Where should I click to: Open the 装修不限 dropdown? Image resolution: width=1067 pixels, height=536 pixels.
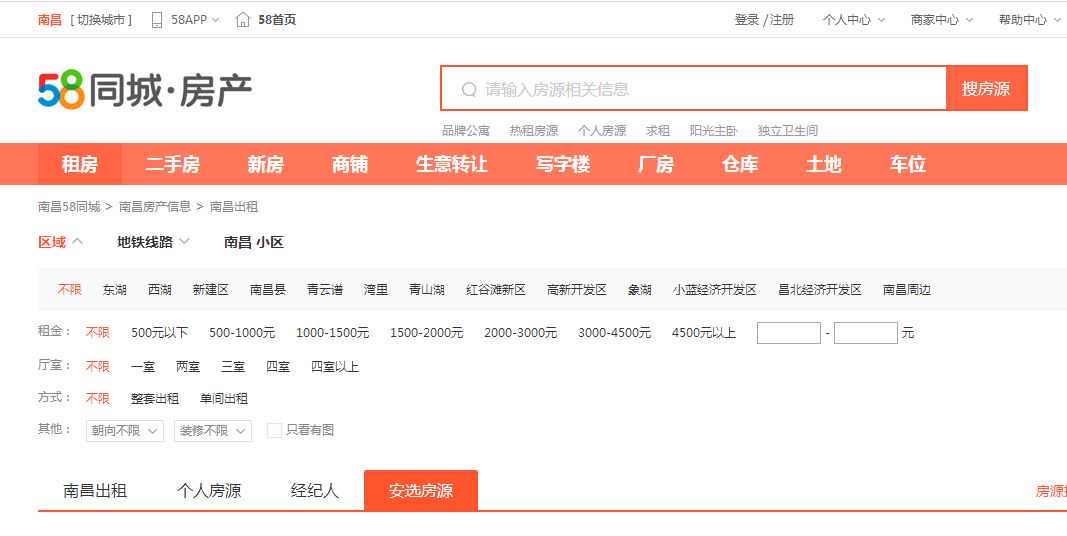pyautogui.click(x=213, y=431)
